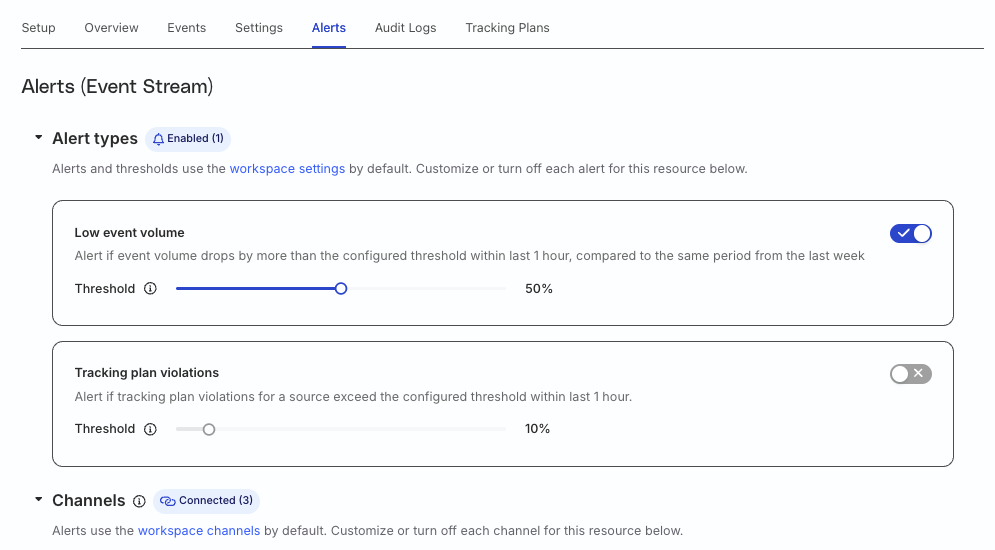Follow the workspace settings link

click(x=287, y=169)
